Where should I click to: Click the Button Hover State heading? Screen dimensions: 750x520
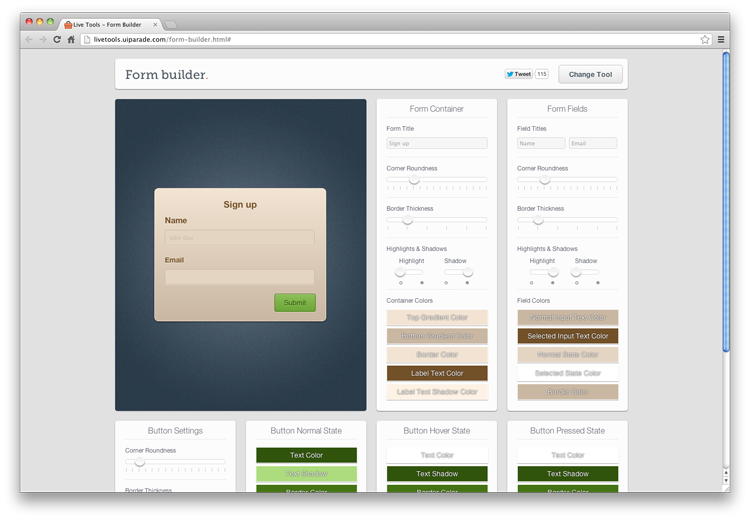437,431
